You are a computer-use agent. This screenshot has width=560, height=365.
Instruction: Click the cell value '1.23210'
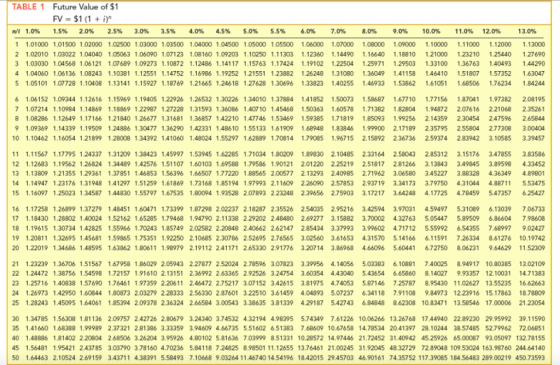point(468,54)
